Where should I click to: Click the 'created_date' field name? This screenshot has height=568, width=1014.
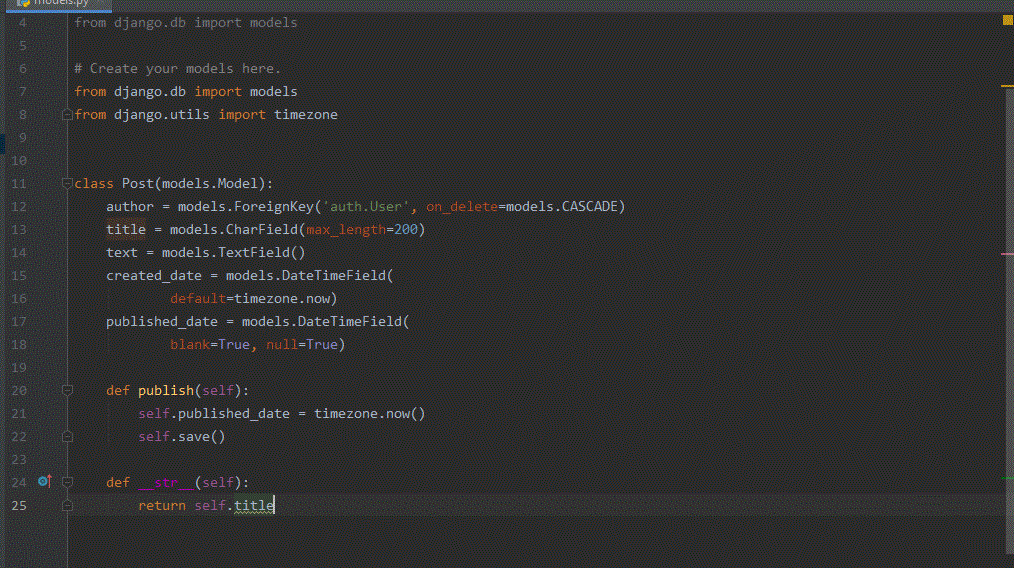tap(154, 276)
